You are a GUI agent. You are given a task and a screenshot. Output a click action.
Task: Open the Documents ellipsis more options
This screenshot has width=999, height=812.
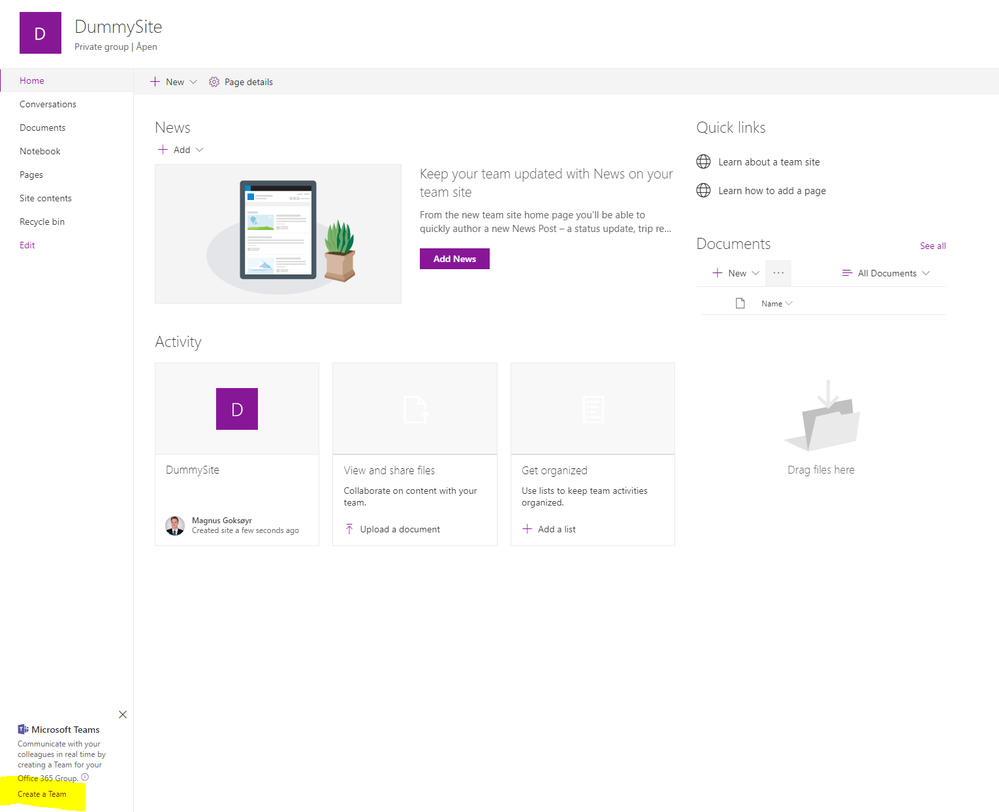(778, 273)
